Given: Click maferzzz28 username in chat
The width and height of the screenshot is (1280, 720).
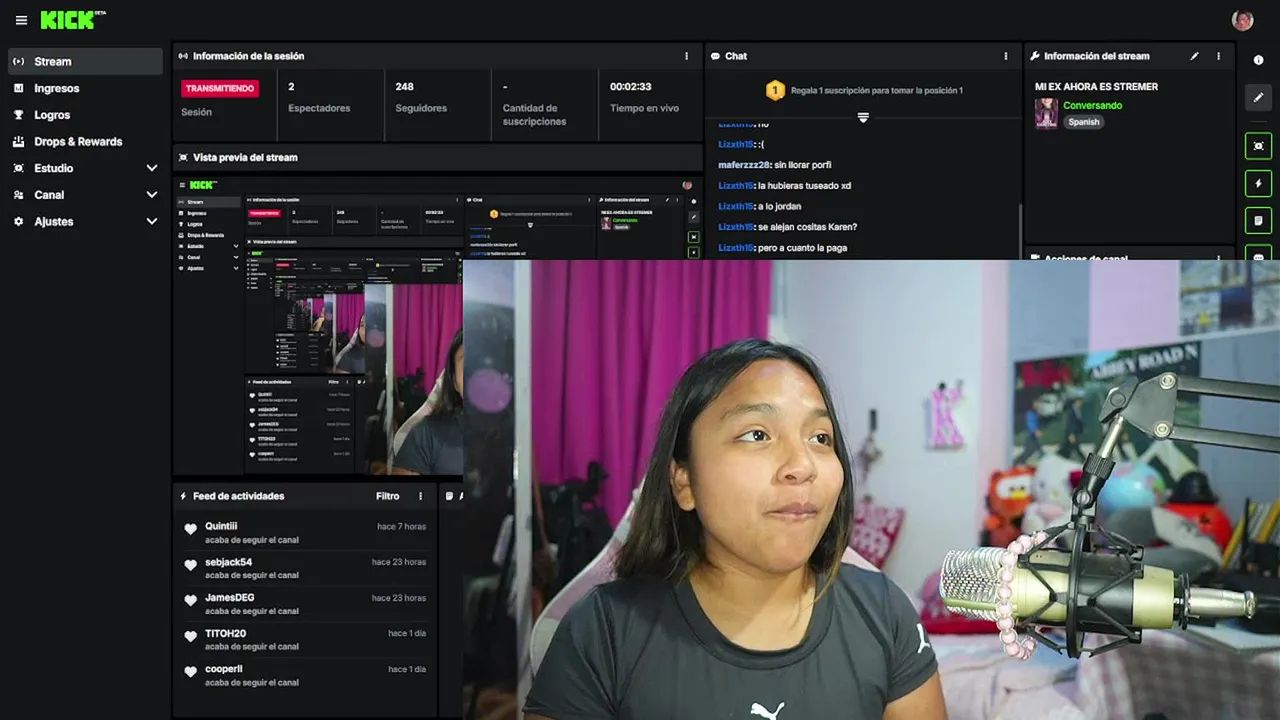Looking at the screenshot, I should pos(744,165).
